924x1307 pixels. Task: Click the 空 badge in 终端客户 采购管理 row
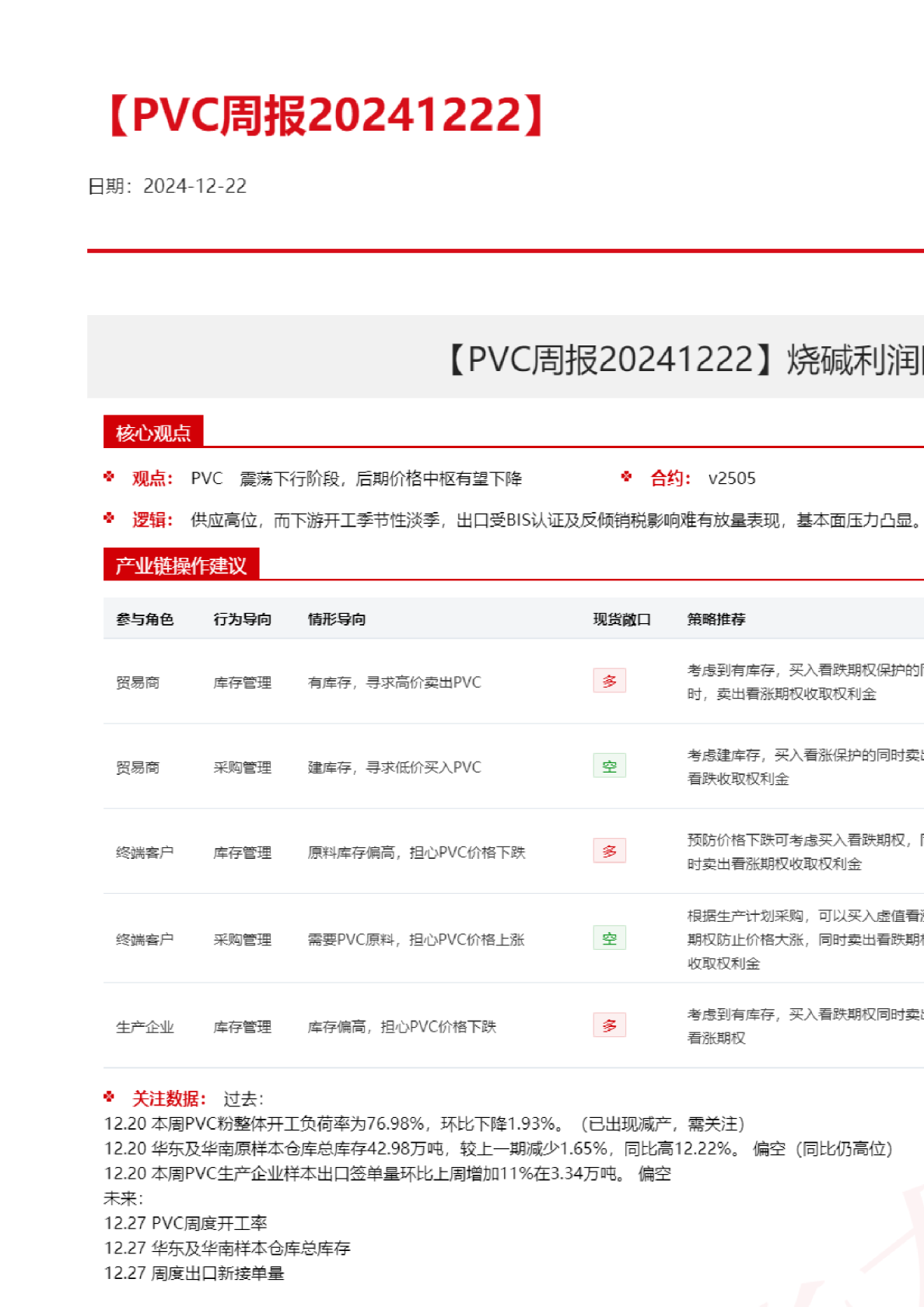[x=609, y=938]
